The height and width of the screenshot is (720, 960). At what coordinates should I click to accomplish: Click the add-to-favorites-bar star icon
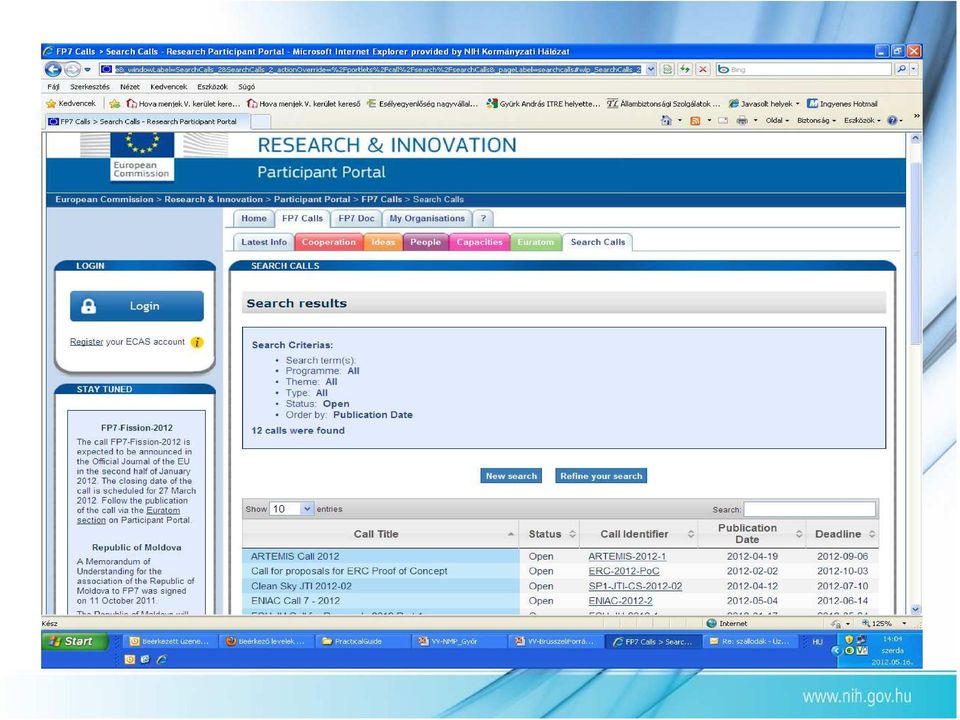(114, 103)
